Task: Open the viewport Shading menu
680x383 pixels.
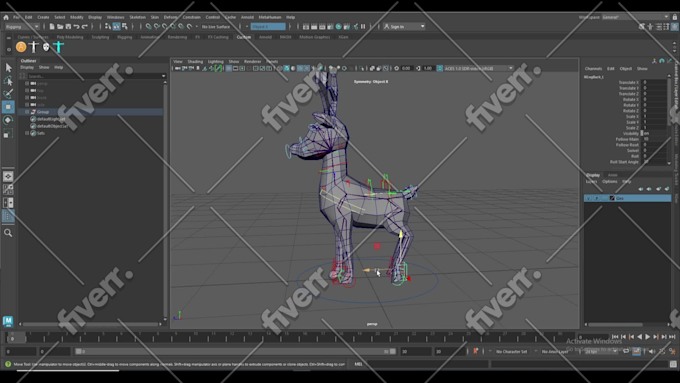Action: coord(195,62)
